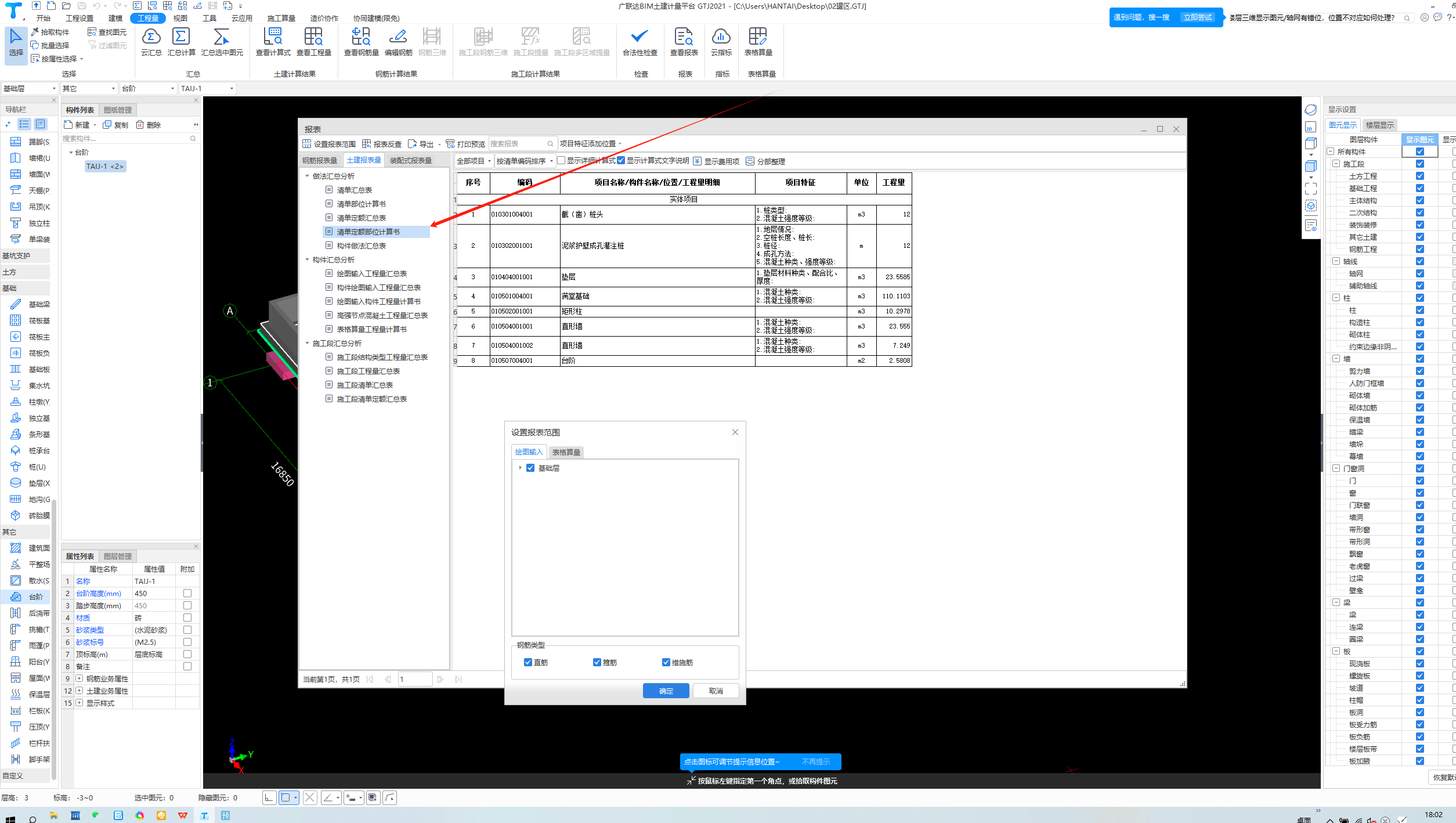Collapse 做法汇总分析 tree node

click(308, 176)
